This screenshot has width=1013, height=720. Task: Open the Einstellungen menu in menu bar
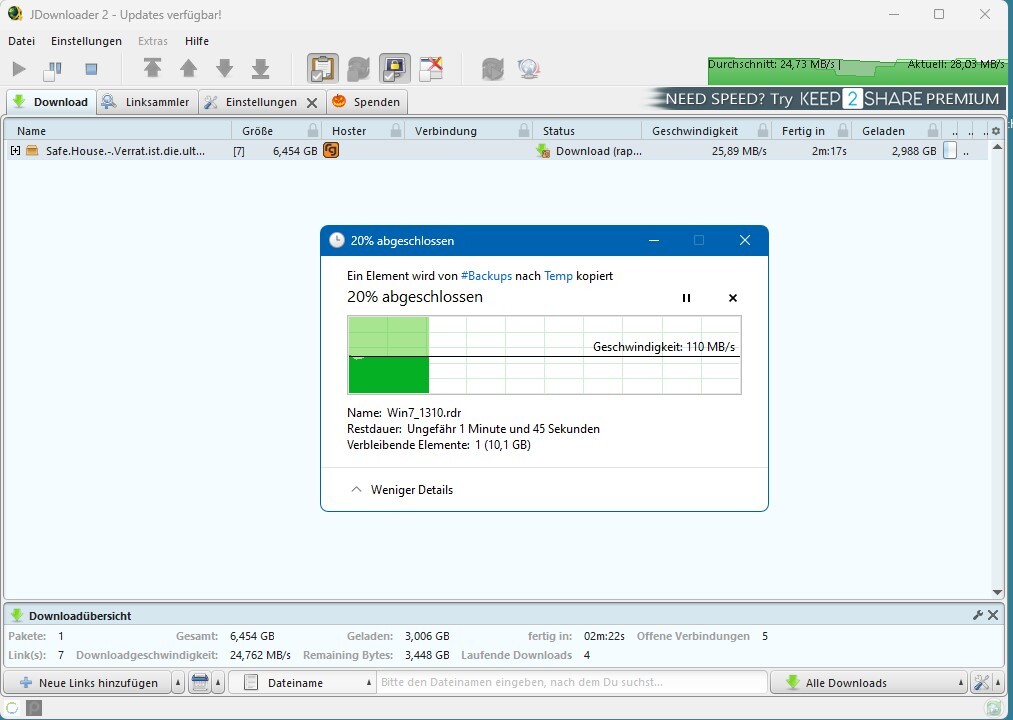pos(86,41)
